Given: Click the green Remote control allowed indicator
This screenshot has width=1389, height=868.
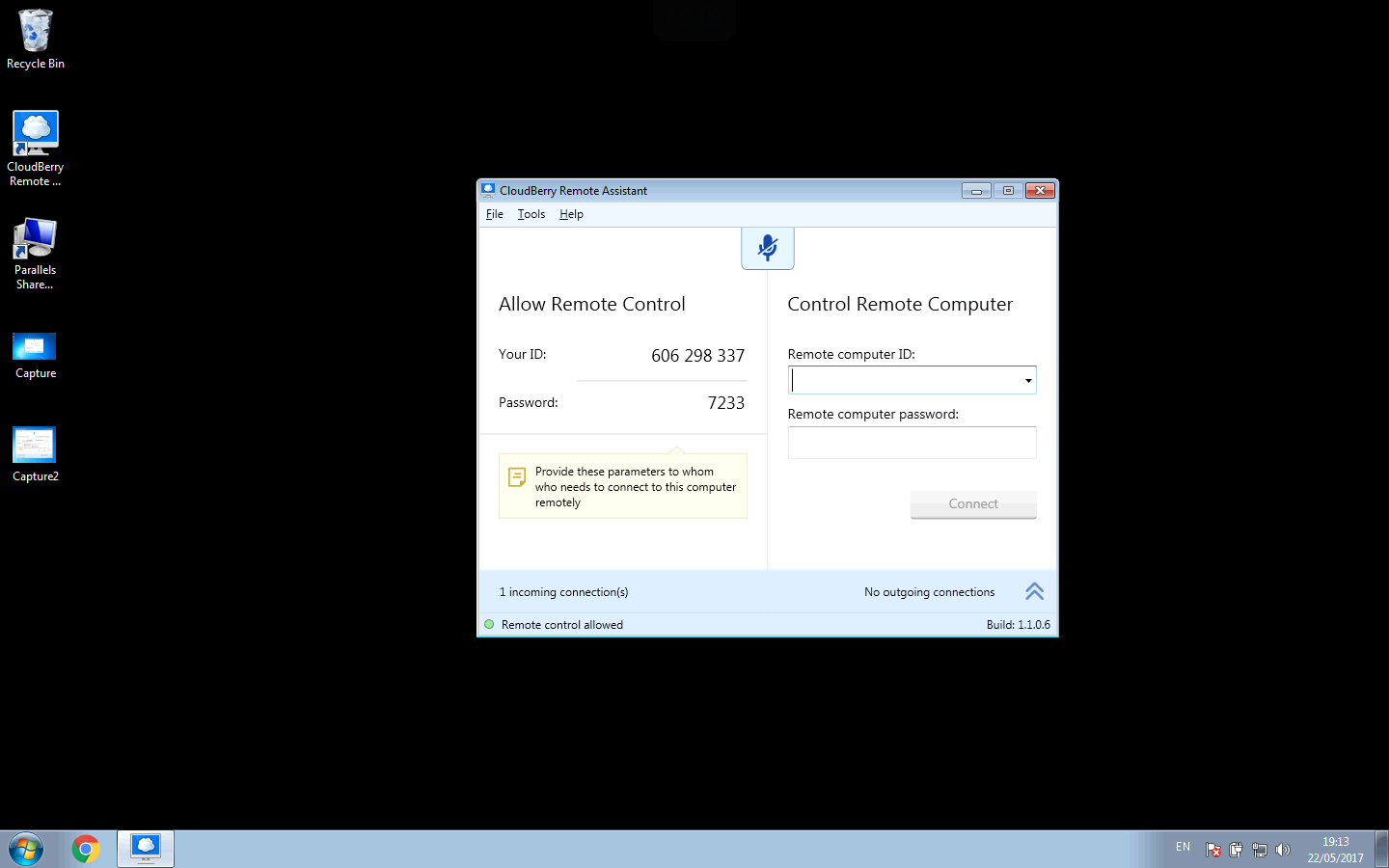Looking at the screenshot, I should pyautogui.click(x=489, y=625).
